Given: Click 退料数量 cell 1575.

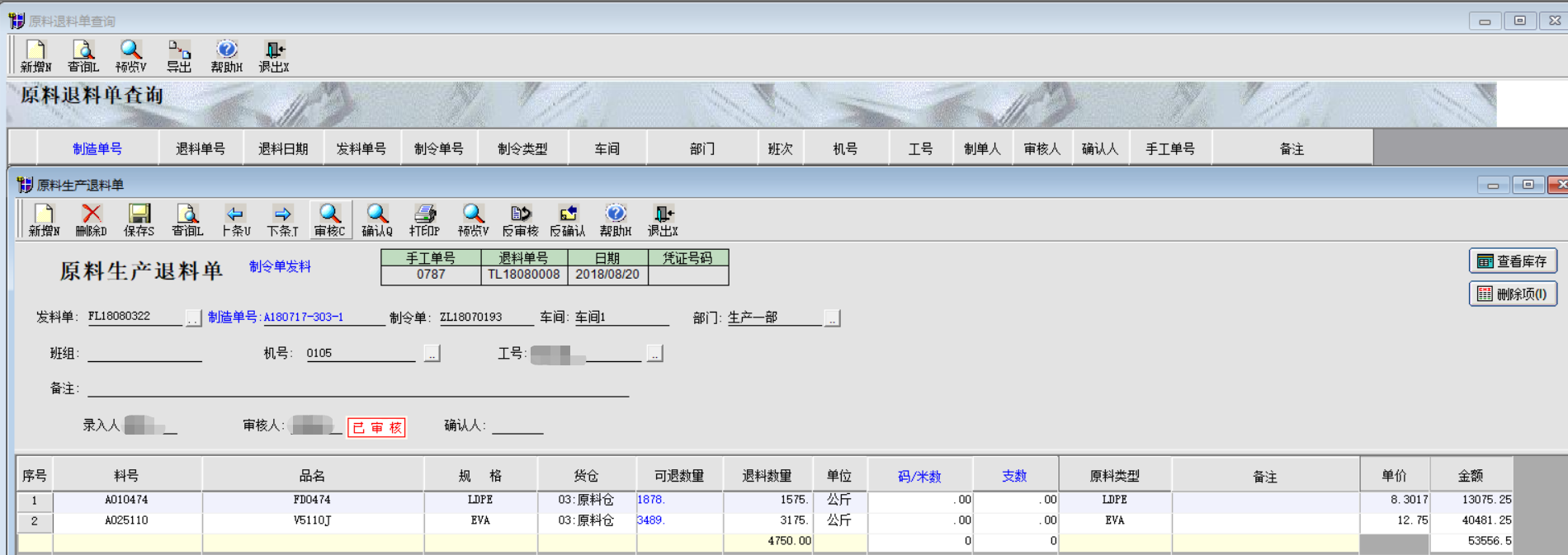Looking at the screenshot, I should [x=767, y=500].
